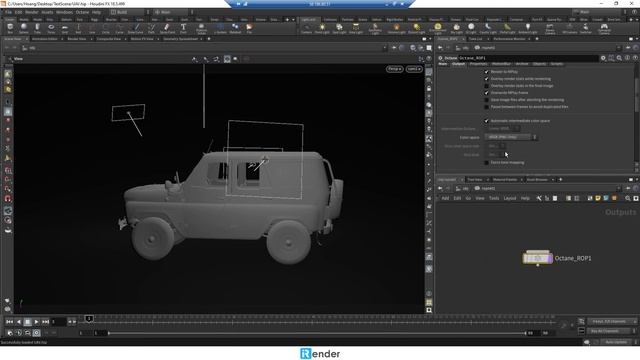Add an Ambient Light from shelf
This screenshot has height=360, width=640.
(x=527, y=28)
